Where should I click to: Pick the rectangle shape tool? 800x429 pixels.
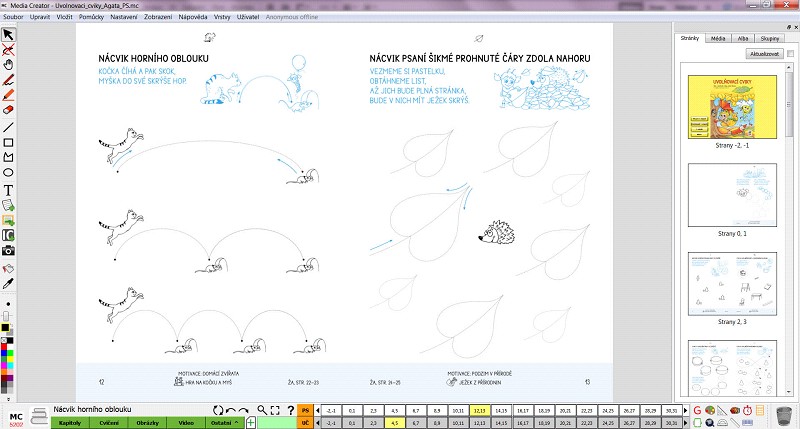8,143
